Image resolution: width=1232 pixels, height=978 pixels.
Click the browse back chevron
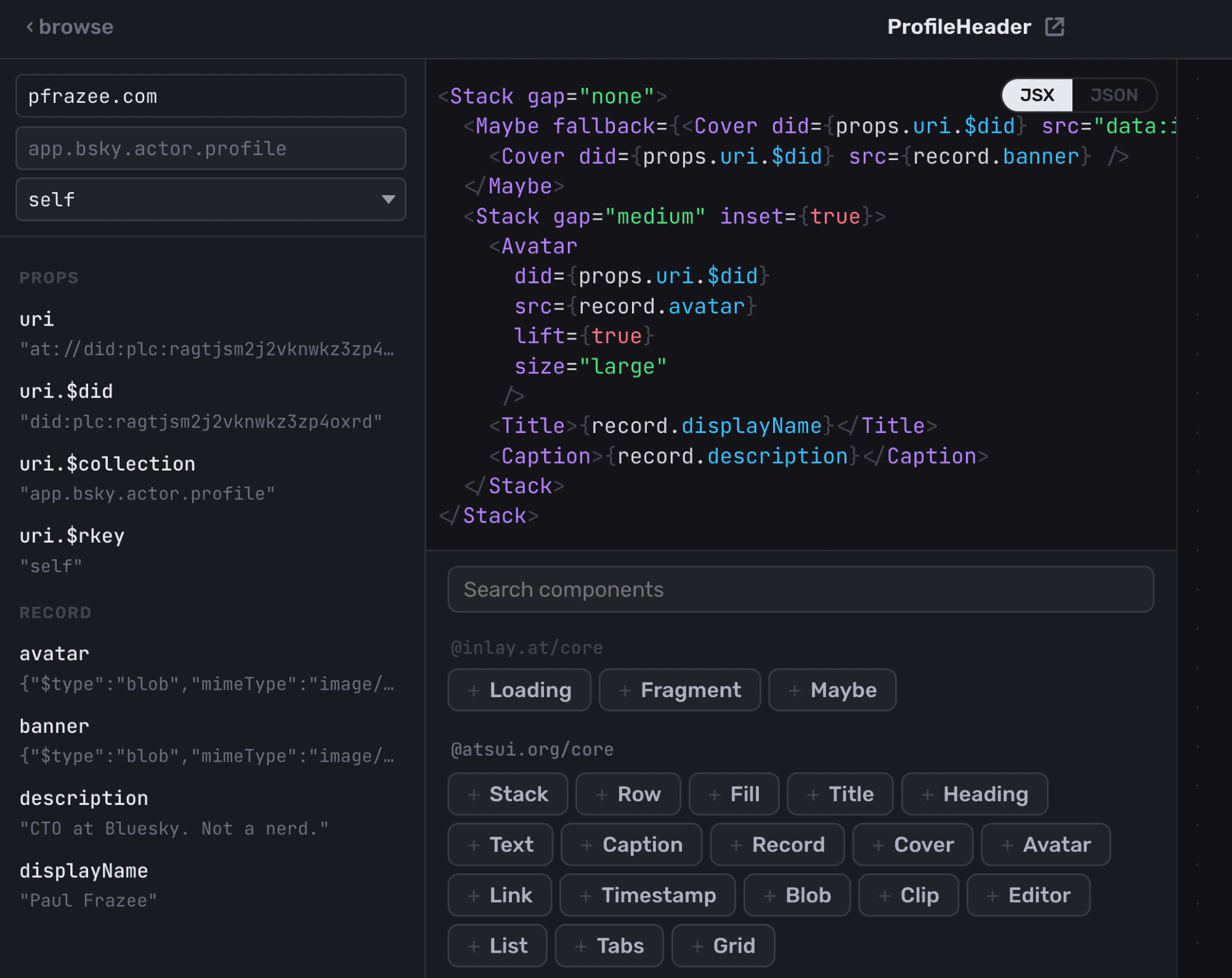click(30, 26)
